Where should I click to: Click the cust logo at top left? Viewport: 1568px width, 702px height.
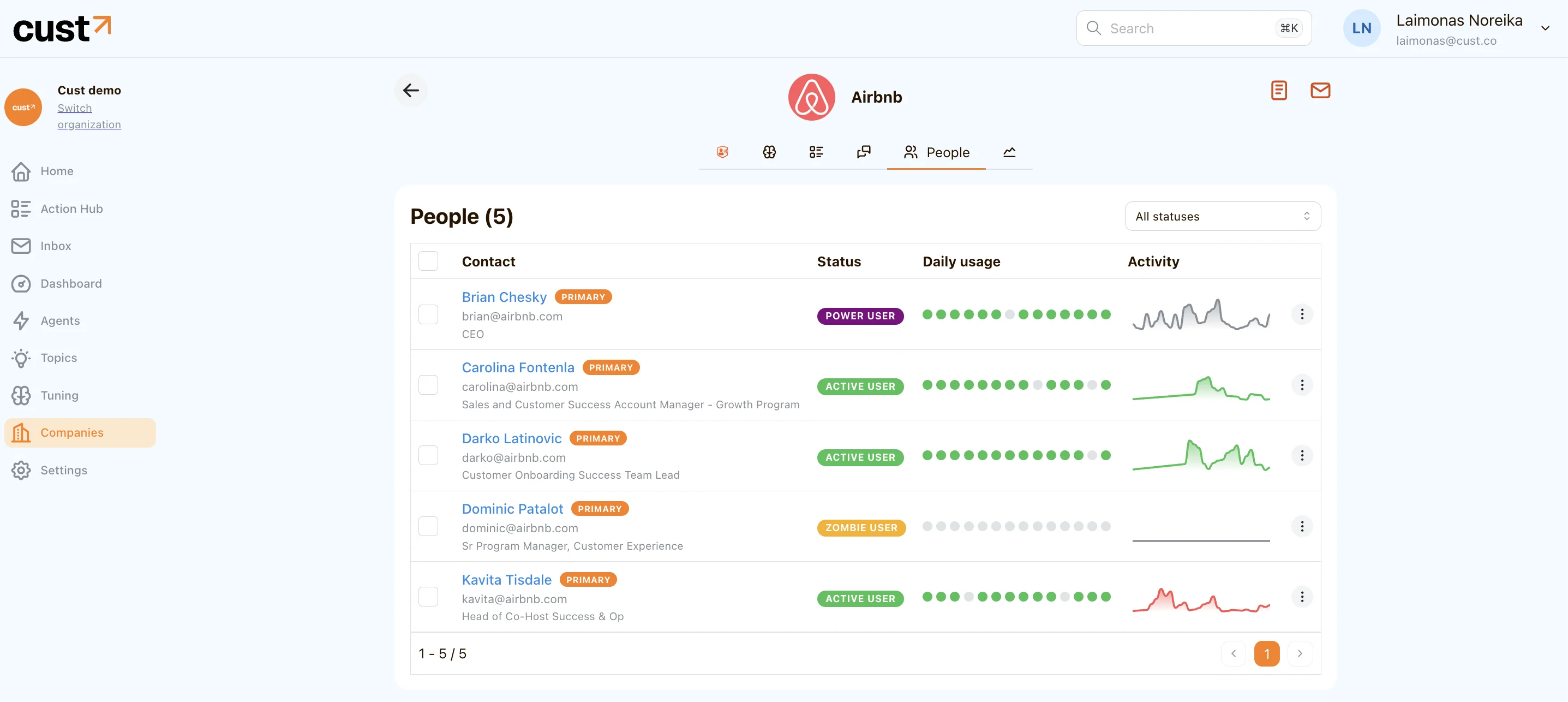[62, 28]
